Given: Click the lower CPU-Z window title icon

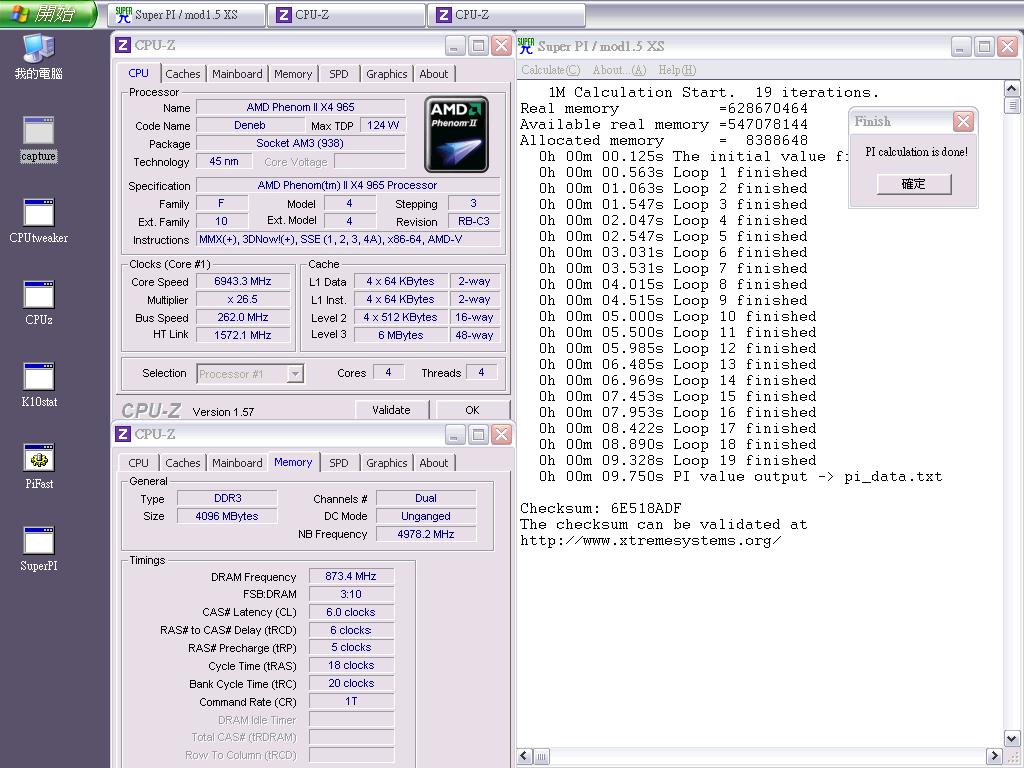Looking at the screenshot, I should click(123, 434).
